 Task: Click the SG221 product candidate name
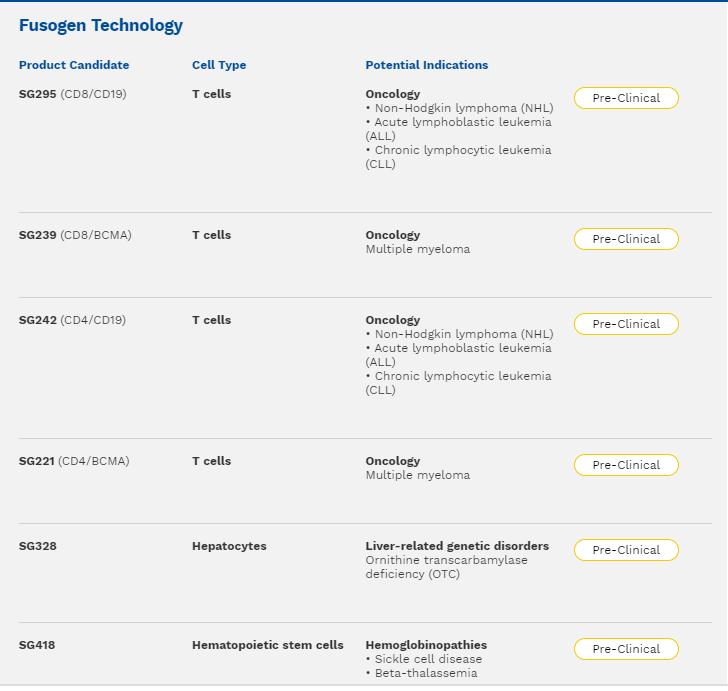[x=37, y=461]
